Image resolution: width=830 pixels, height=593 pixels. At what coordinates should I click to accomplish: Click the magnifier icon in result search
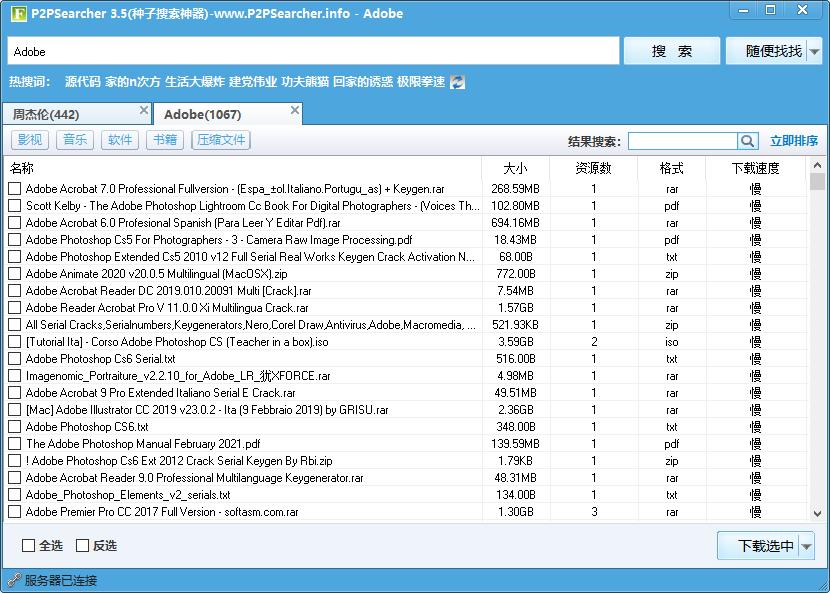(747, 141)
